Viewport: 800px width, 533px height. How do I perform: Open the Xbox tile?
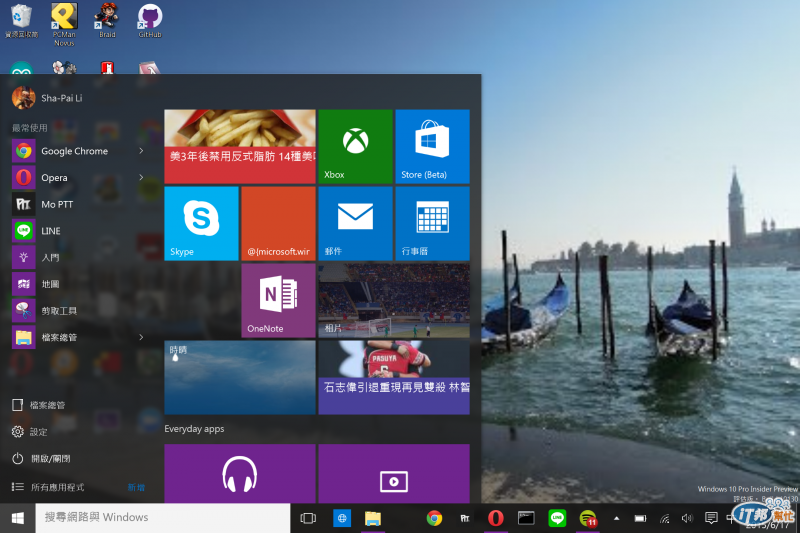tap(355, 146)
